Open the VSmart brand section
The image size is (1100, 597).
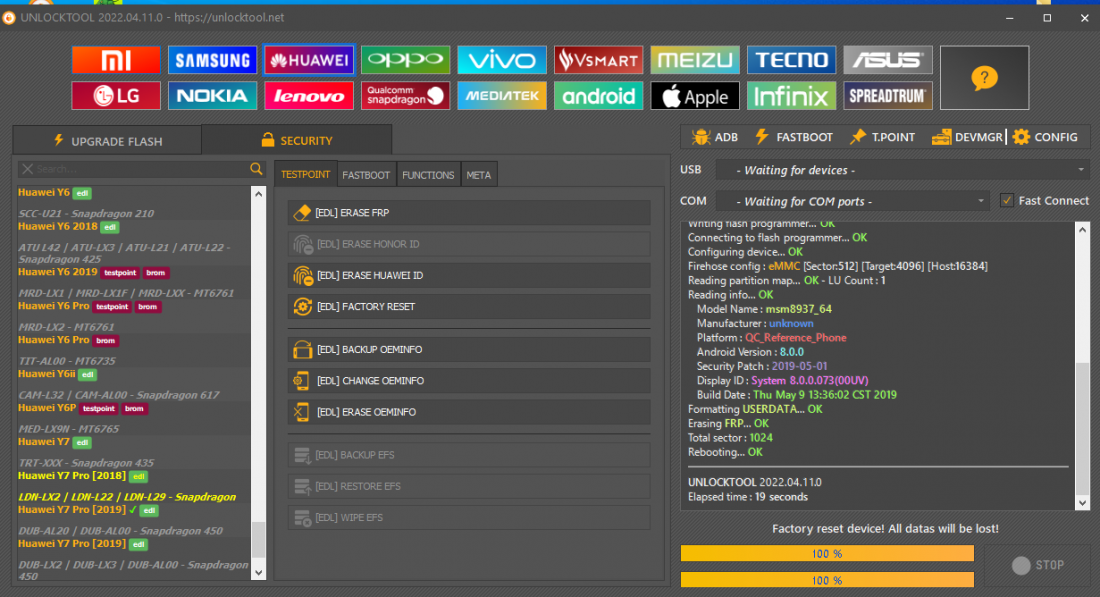(x=598, y=60)
